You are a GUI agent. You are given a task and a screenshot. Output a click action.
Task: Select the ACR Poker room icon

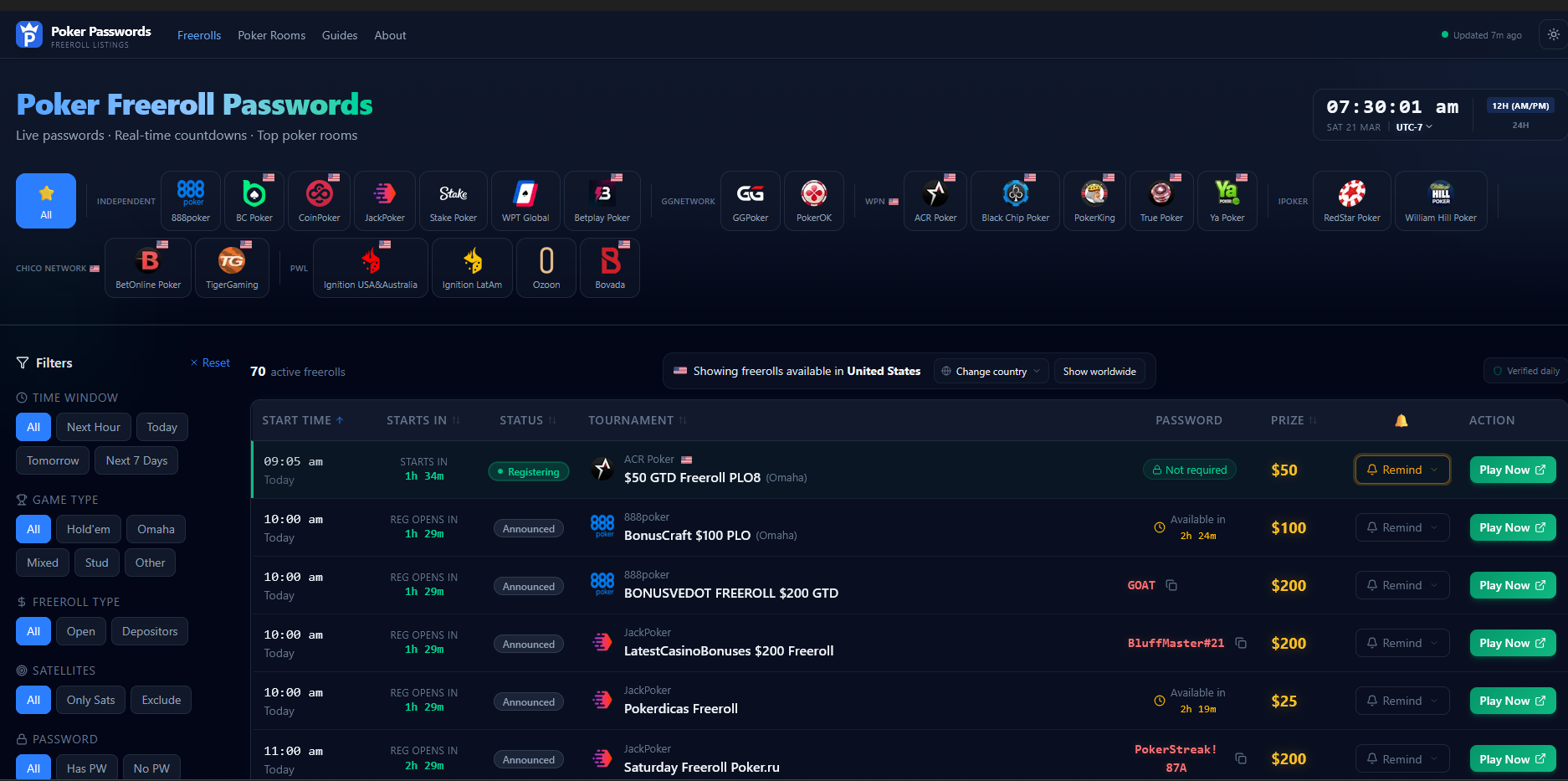(935, 201)
